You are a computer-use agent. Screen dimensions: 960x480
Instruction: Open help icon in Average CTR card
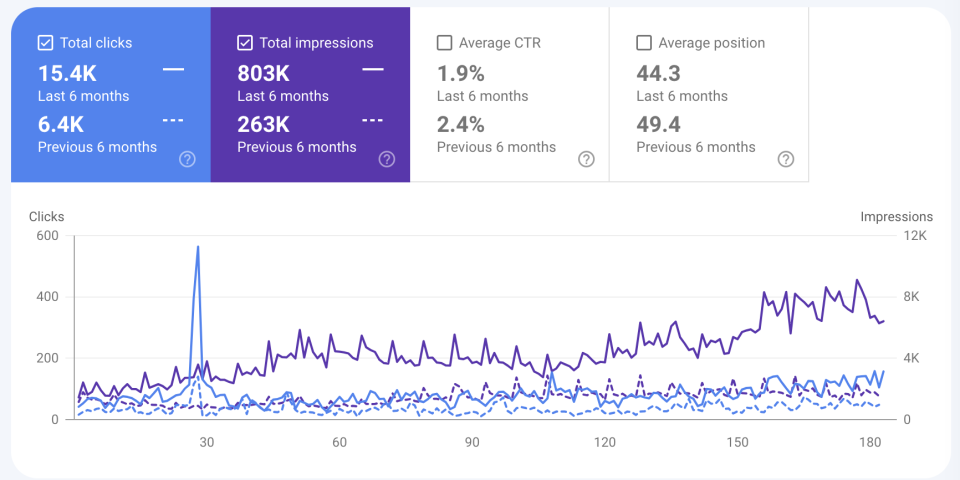pos(587,159)
